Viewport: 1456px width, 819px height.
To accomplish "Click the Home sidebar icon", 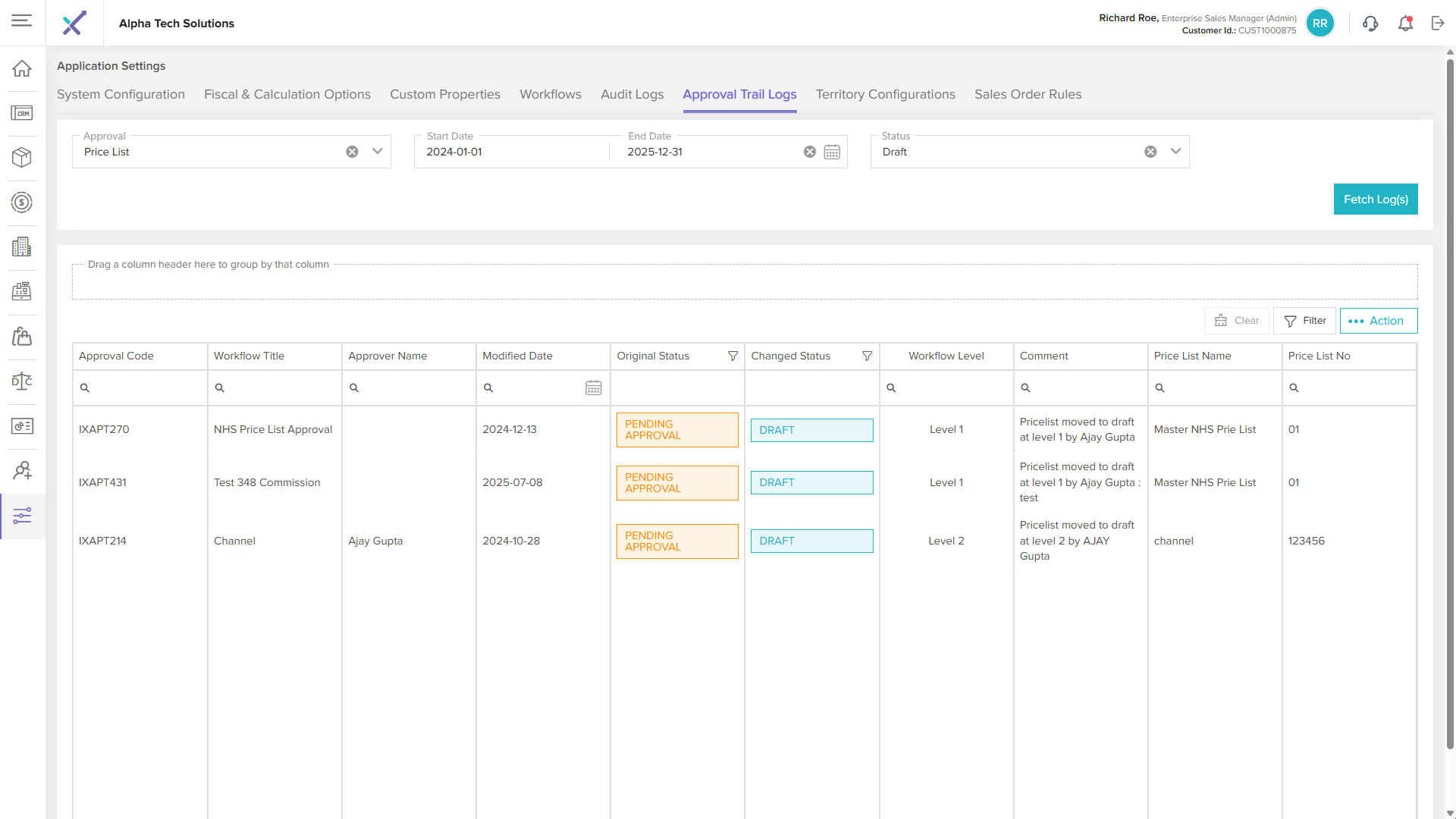I will [x=22, y=68].
